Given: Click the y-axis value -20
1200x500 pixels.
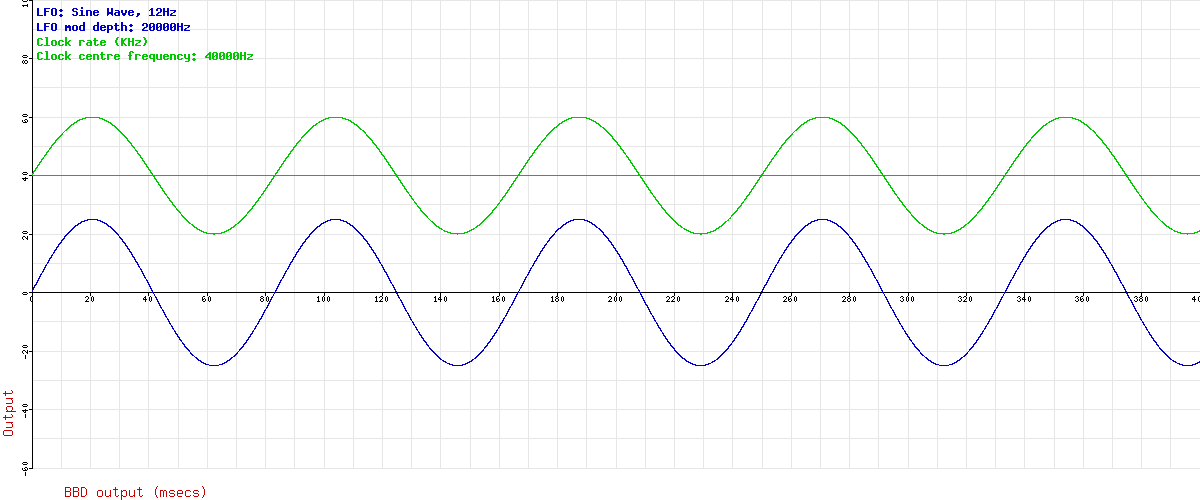Looking at the screenshot, I should [24, 352].
